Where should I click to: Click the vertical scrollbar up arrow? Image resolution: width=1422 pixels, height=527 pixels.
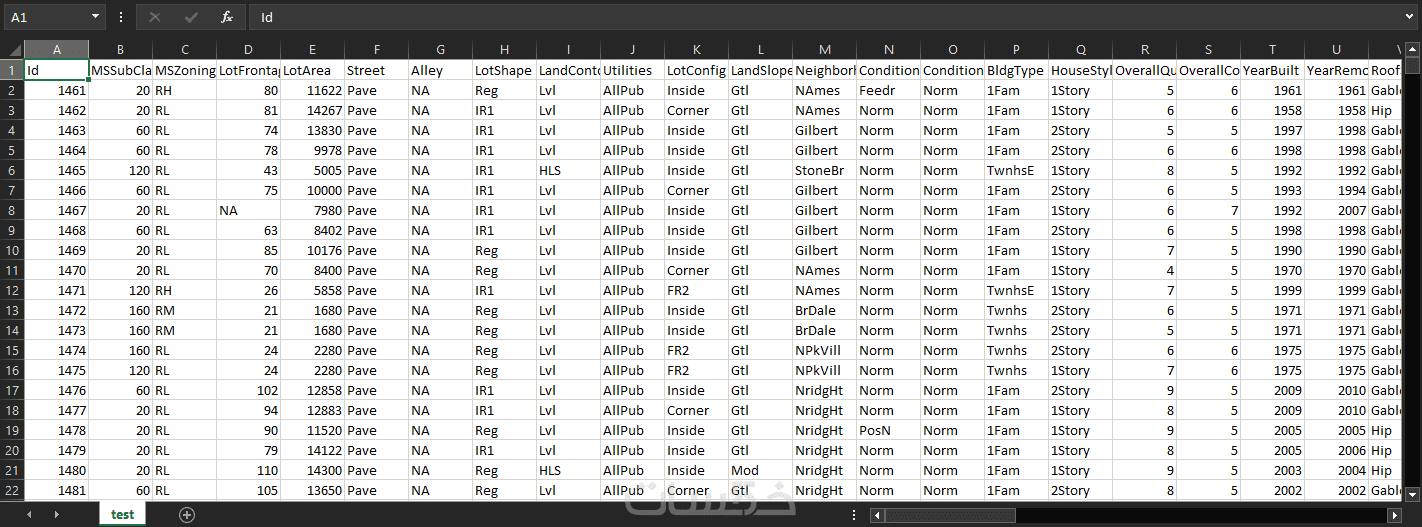pos(1412,49)
